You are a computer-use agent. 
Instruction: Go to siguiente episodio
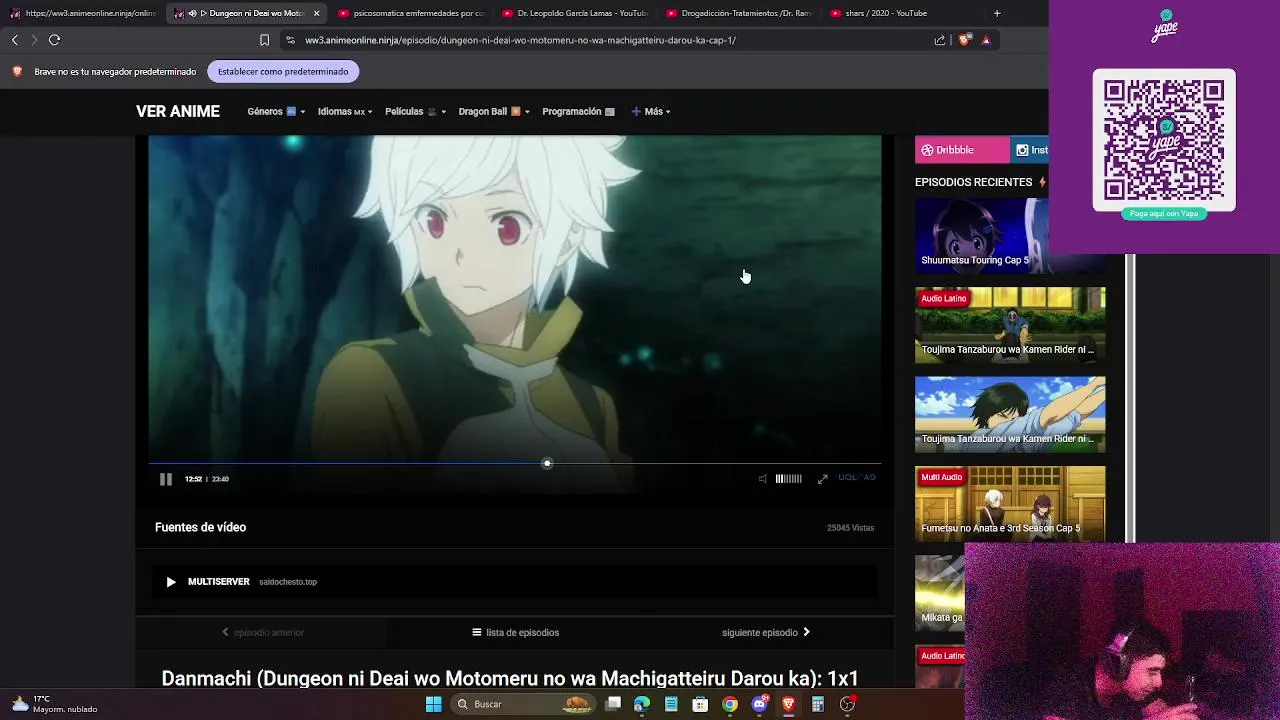pyautogui.click(x=766, y=632)
